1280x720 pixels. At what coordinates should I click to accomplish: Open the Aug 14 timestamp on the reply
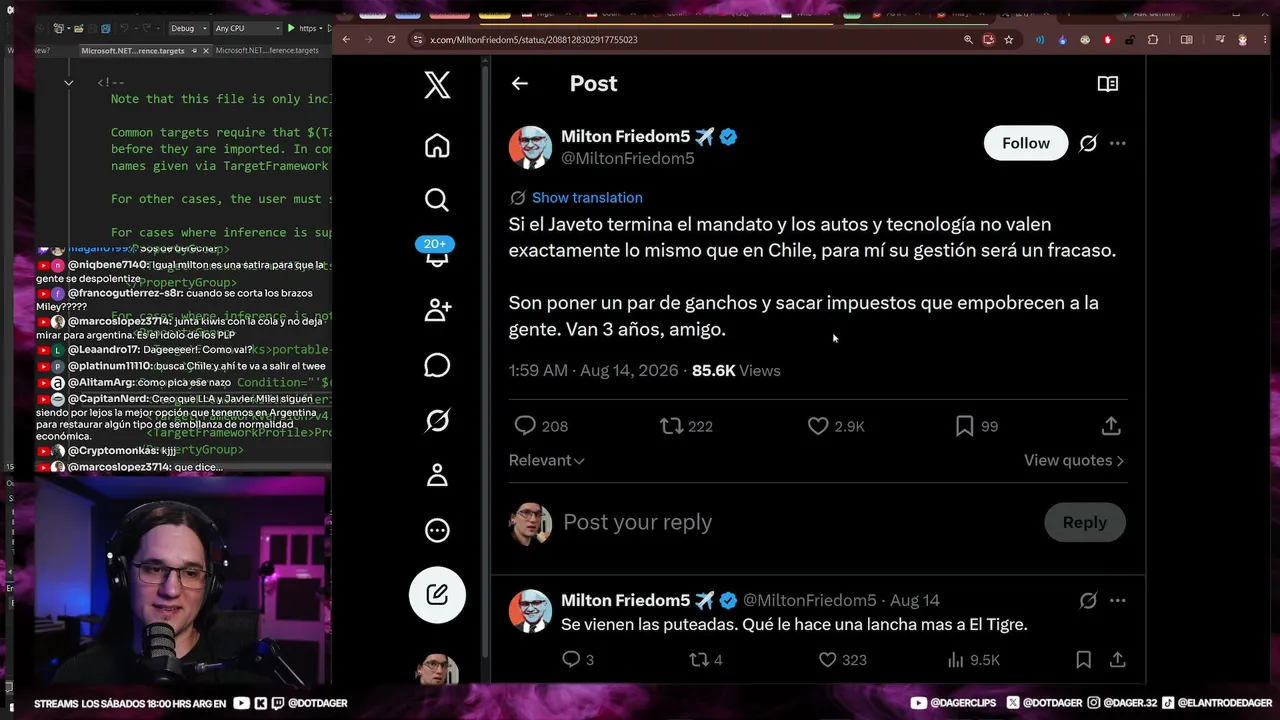tap(915, 600)
